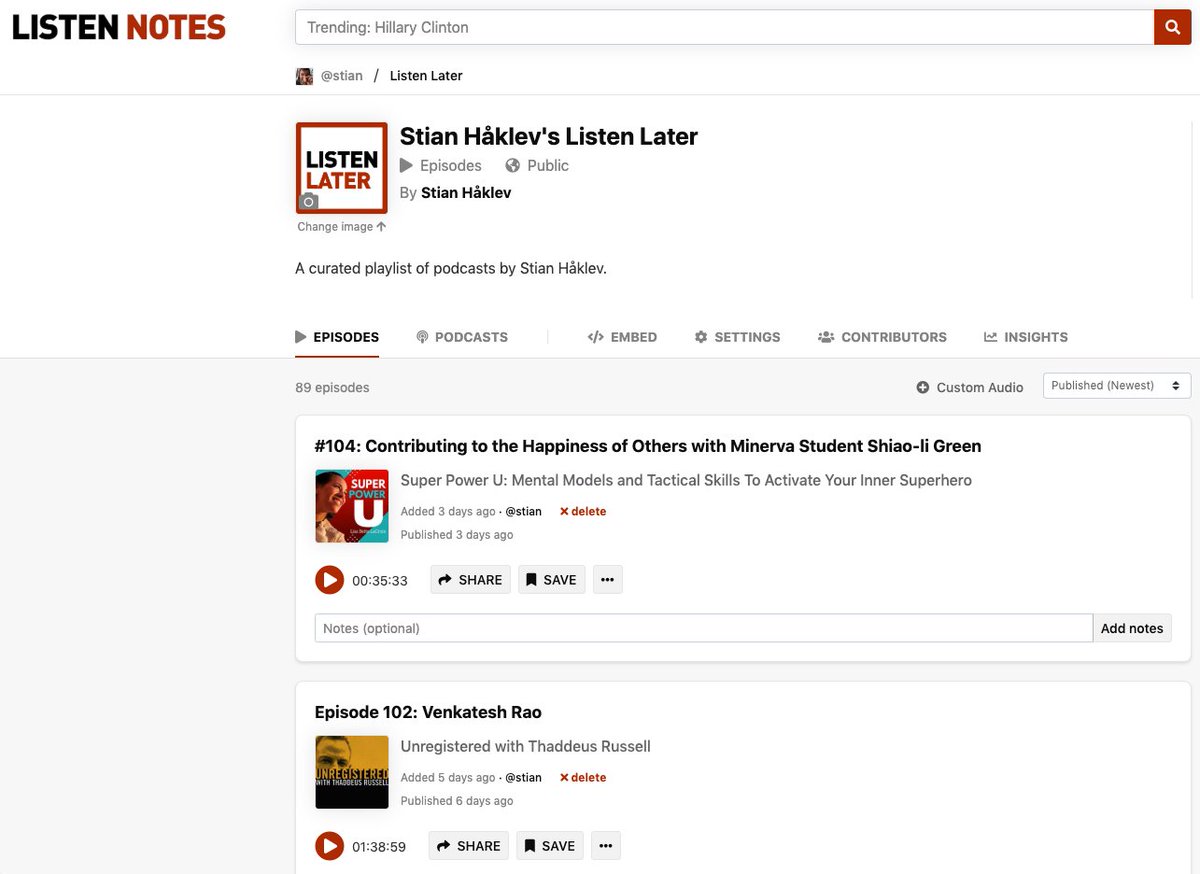Click the Episodes play icon under the title

(406, 165)
